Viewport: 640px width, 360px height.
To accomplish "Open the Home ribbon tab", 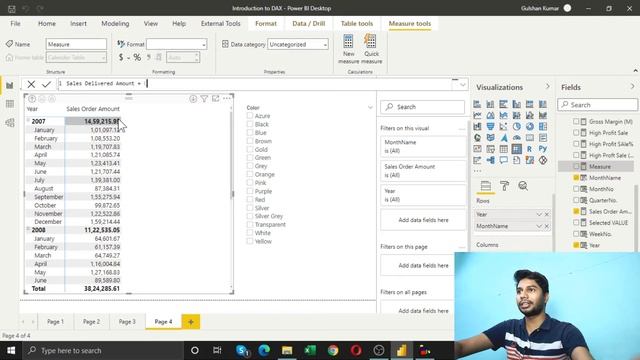I will [47, 24].
